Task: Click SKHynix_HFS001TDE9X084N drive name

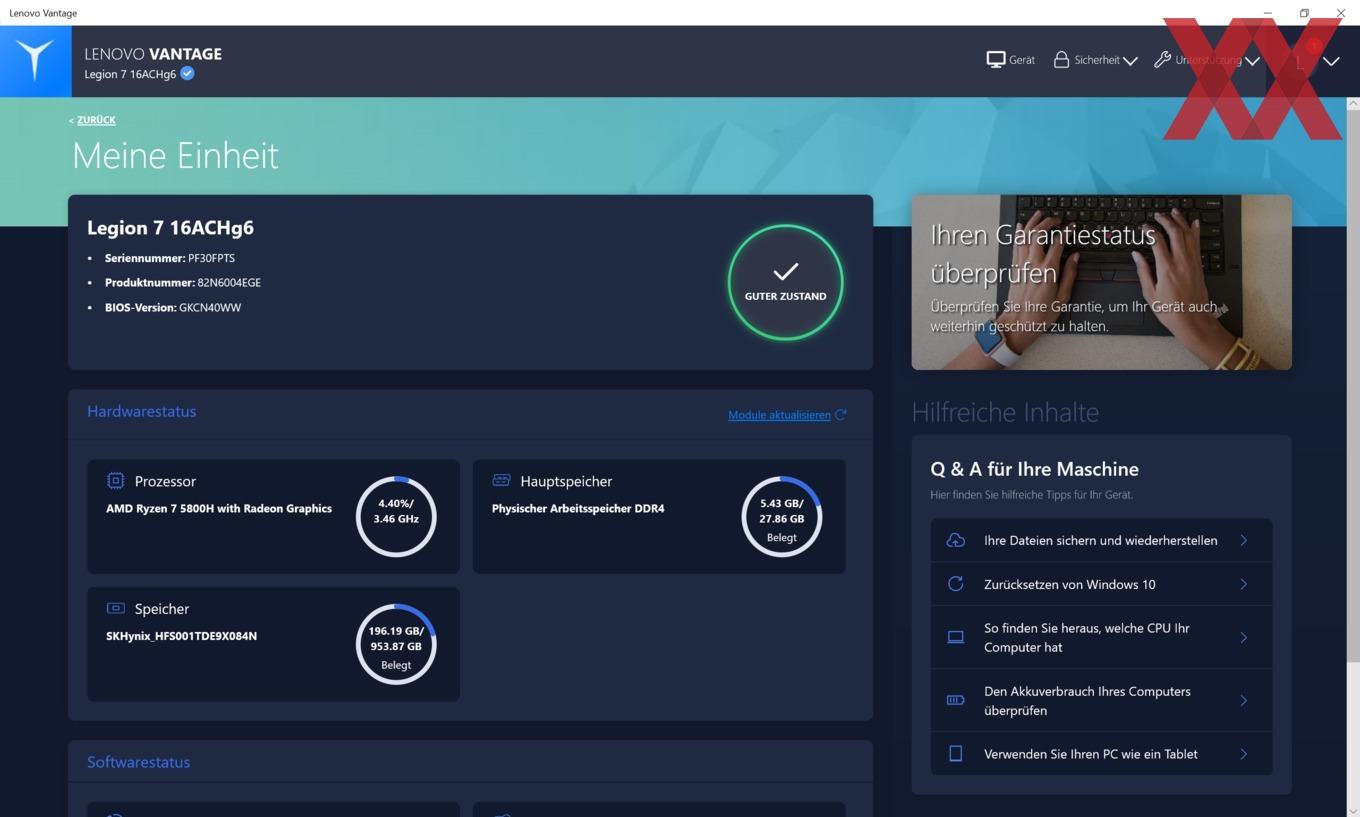Action: coord(181,636)
